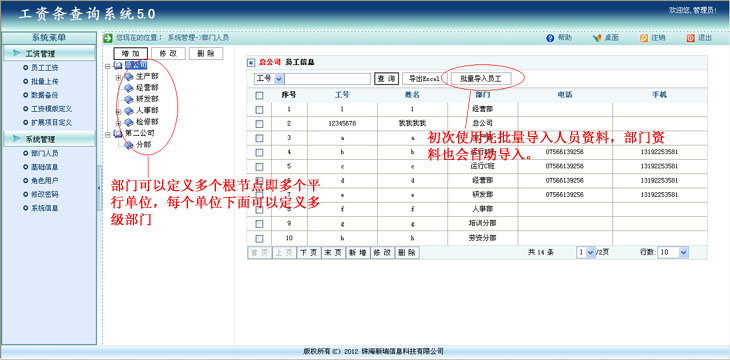Image resolution: width=730 pixels, height=360 pixels.
Task: Click the book icon of 人事部
Action: tap(128, 111)
